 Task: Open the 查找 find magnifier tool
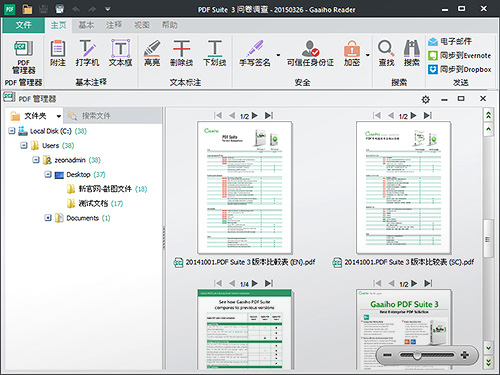click(x=386, y=53)
